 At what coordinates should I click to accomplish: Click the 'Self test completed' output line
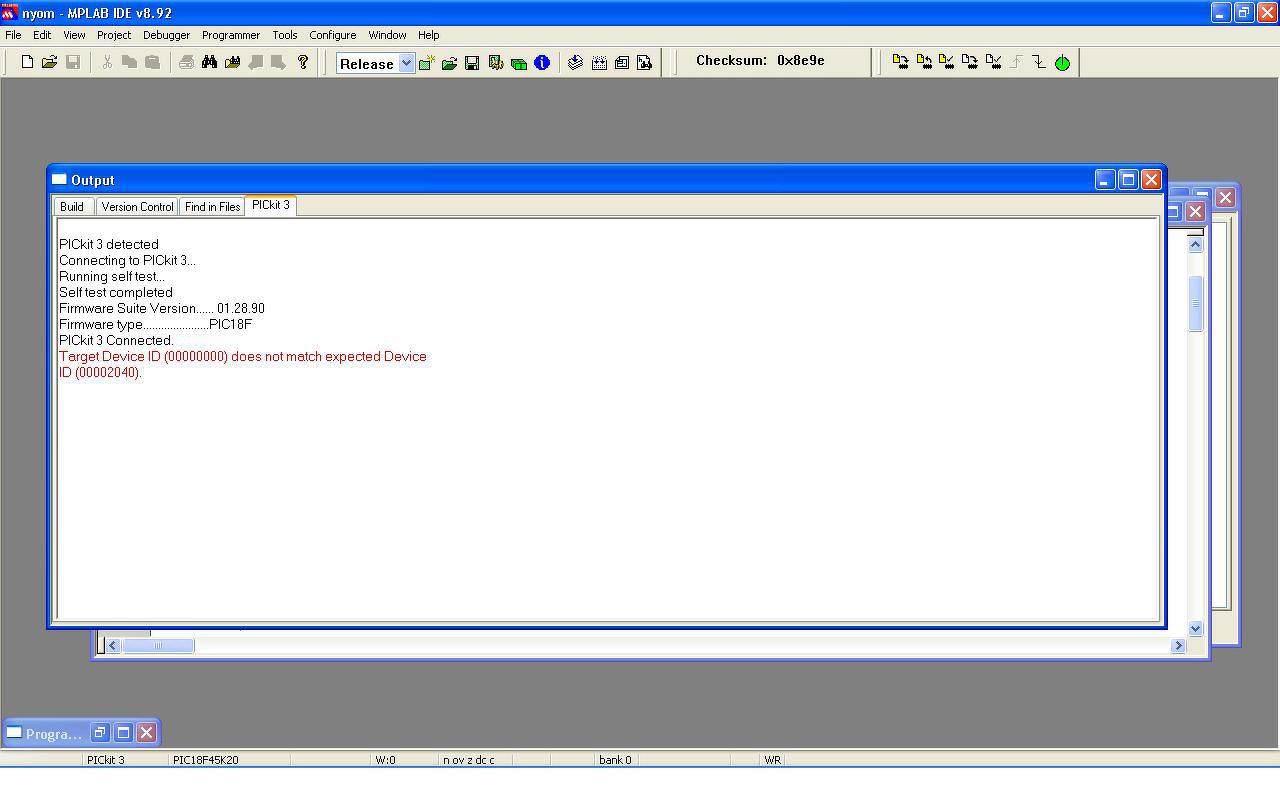(x=116, y=292)
